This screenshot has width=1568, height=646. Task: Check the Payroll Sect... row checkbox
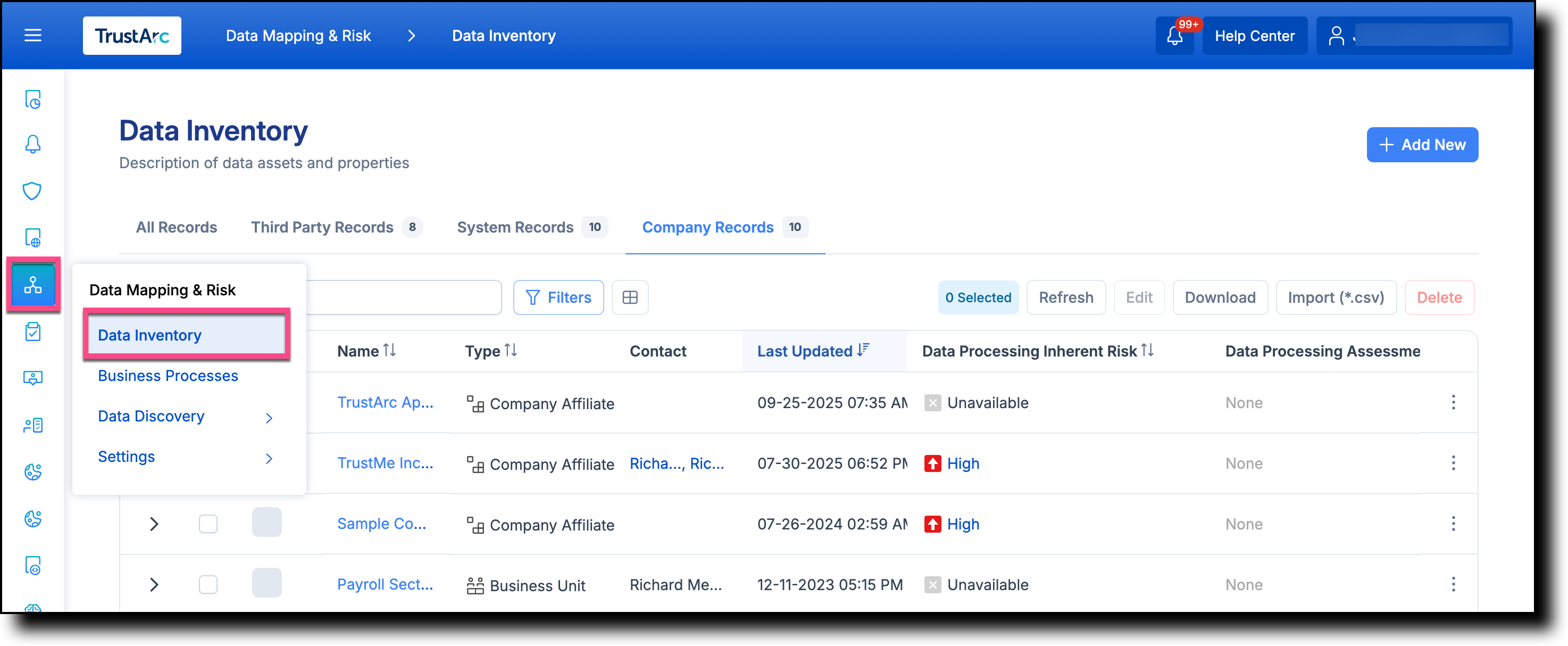point(208,584)
